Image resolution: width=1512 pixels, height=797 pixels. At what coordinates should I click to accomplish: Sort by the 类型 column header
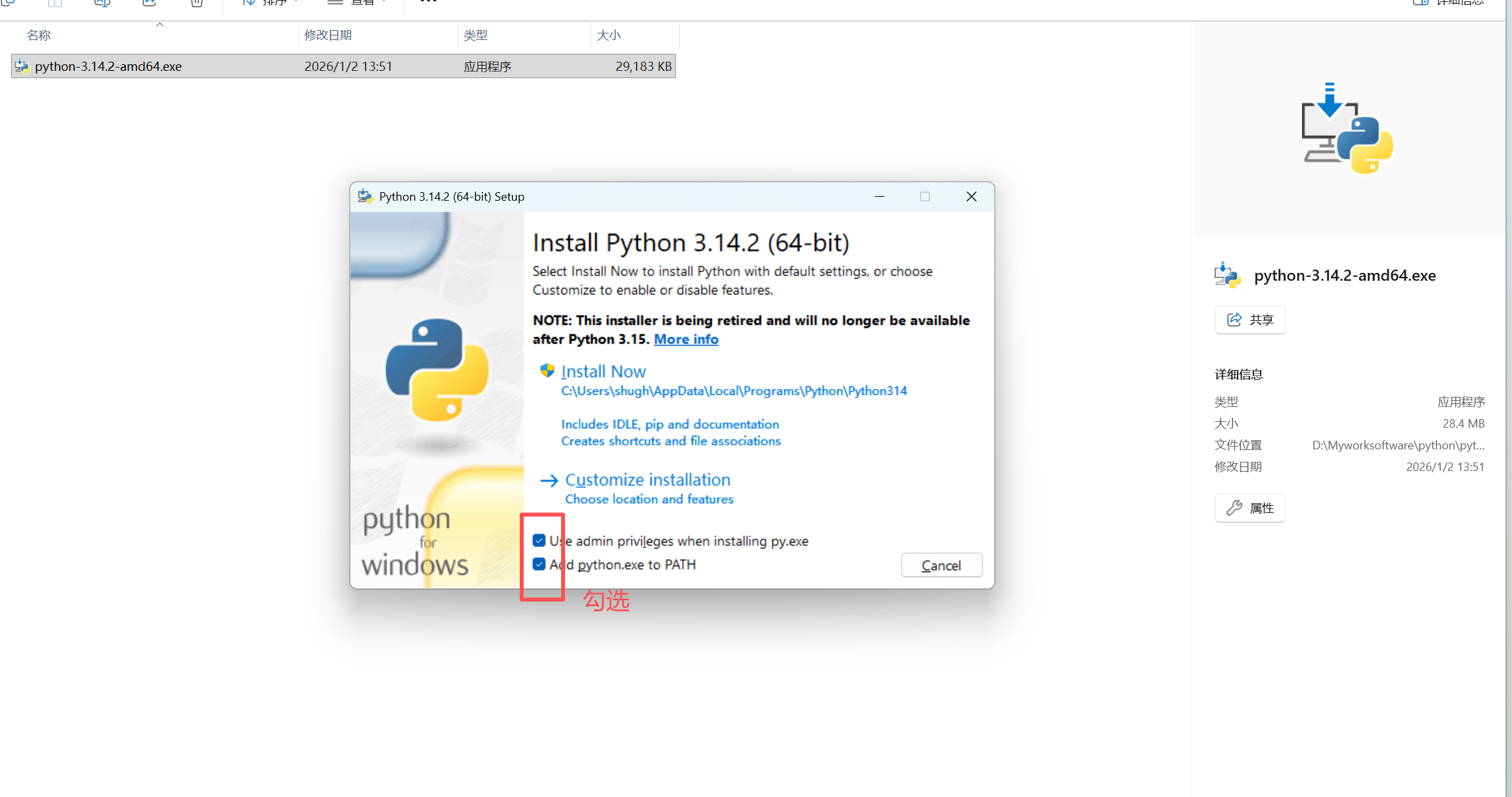pyautogui.click(x=475, y=35)
